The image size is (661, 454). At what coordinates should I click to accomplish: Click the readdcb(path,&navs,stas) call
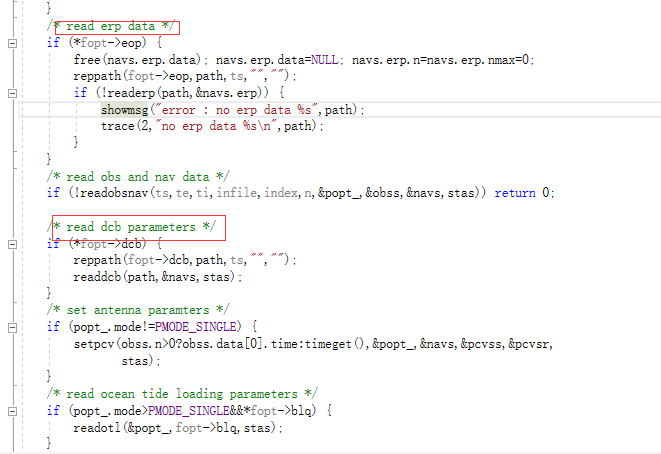(x=158, y=277)
